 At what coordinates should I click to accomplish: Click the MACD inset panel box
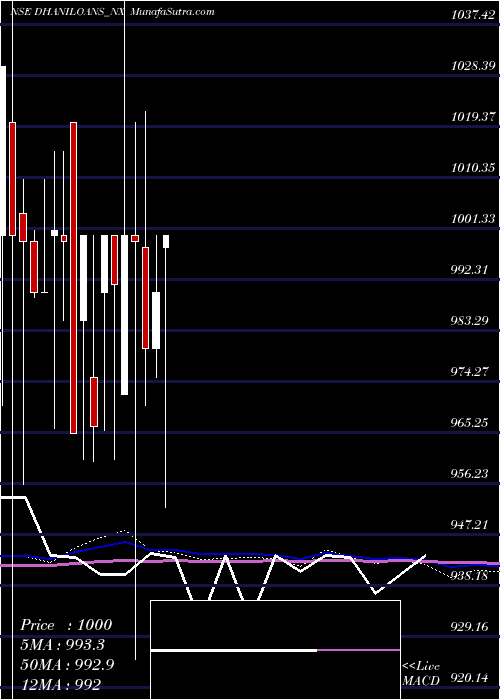[275, 650]
